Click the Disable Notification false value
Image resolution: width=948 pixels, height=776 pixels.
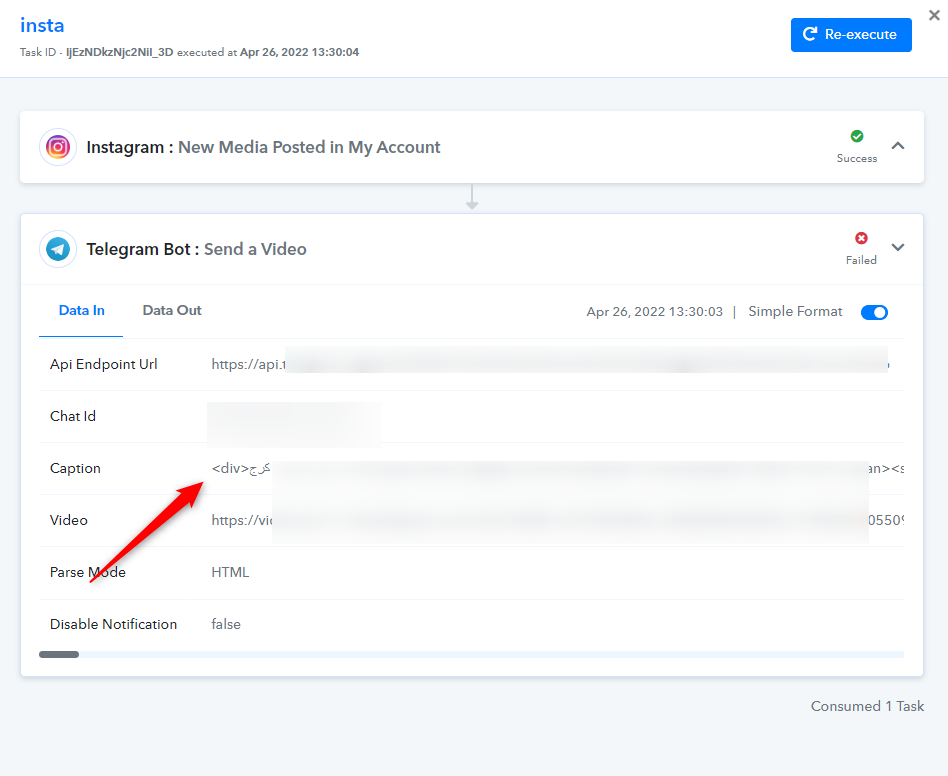click(x=226, y=624)
